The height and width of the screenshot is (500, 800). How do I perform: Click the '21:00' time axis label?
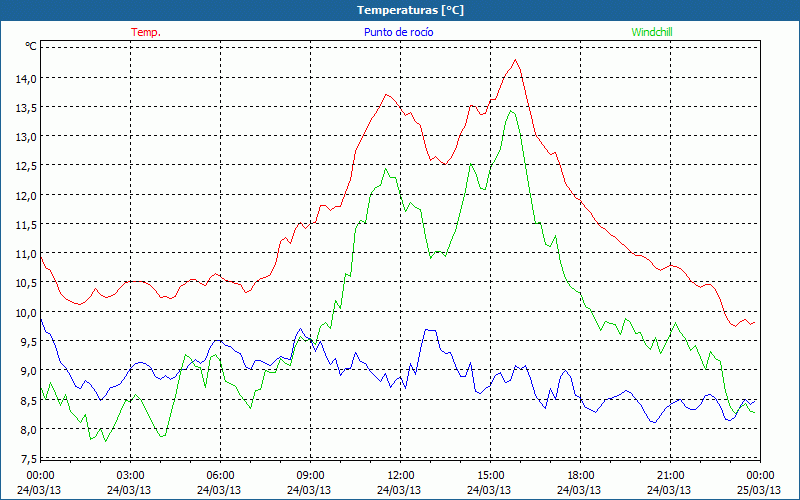(x=670, y=475)
